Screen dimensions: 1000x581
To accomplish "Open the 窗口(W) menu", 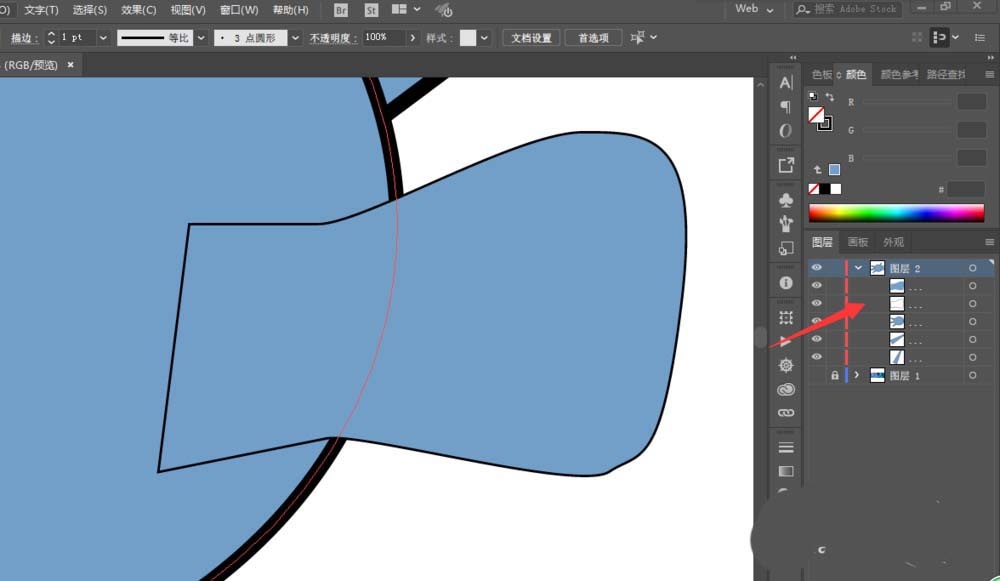I will click(x=239, y=10).
